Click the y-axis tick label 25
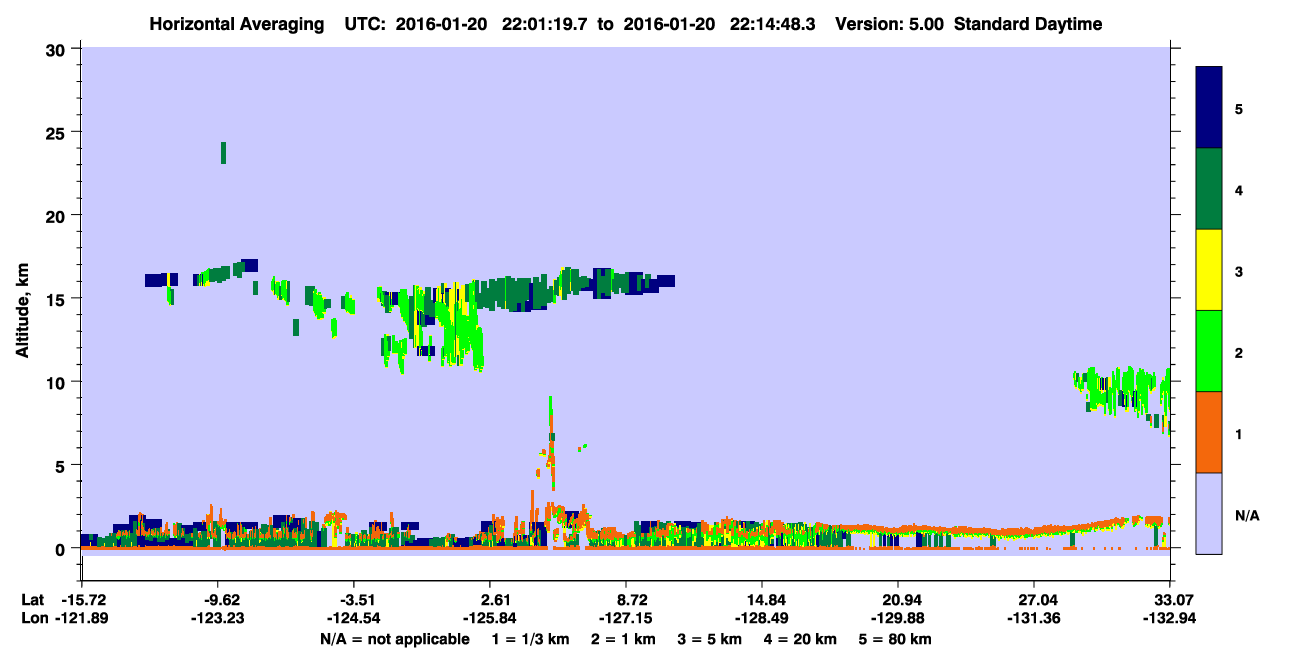 57,132
